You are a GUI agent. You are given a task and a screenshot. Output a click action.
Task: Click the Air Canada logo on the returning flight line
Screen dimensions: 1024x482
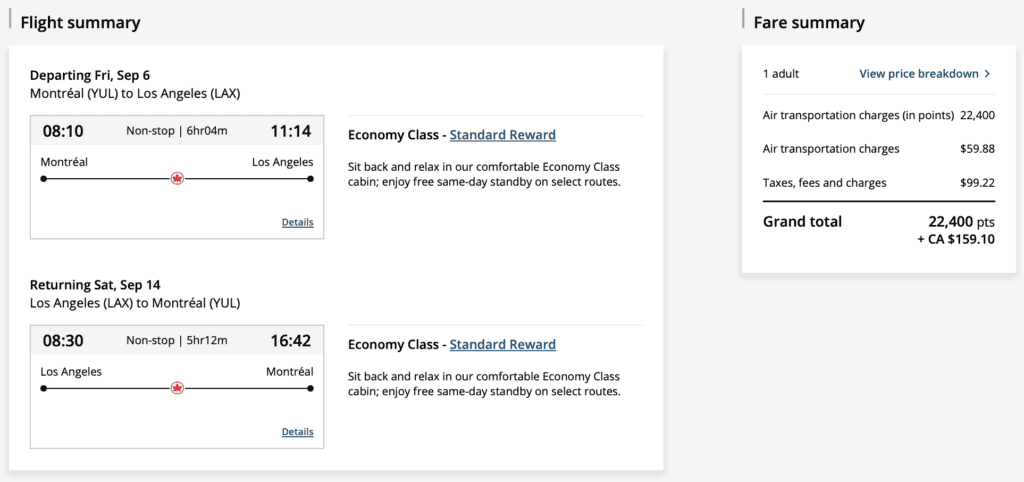tap(178, 388)
